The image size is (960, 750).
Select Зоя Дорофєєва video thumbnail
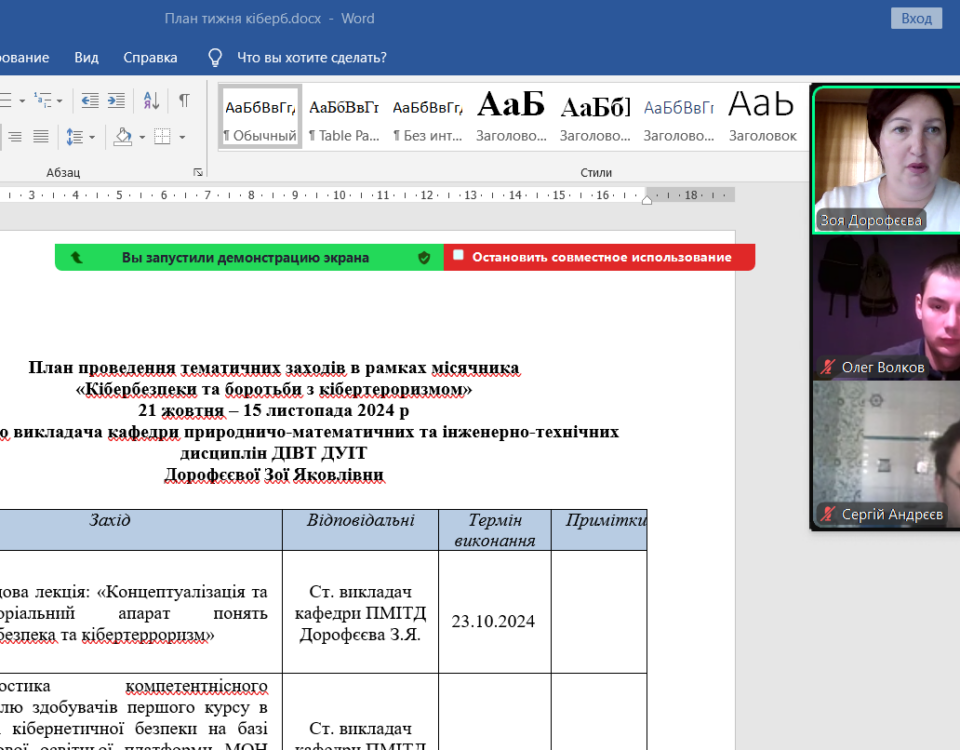tap(887, 160)
